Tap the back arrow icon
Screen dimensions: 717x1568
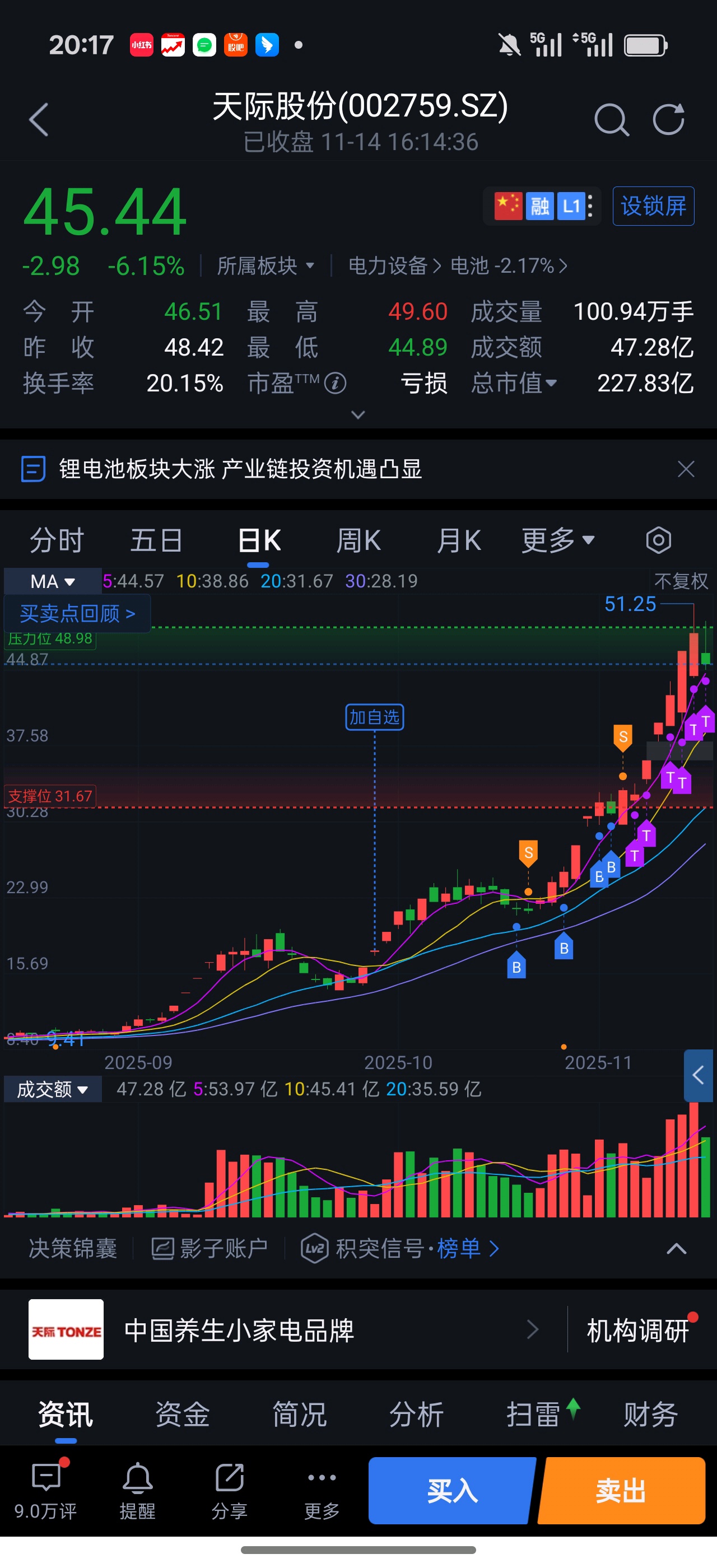click(38, 119)
